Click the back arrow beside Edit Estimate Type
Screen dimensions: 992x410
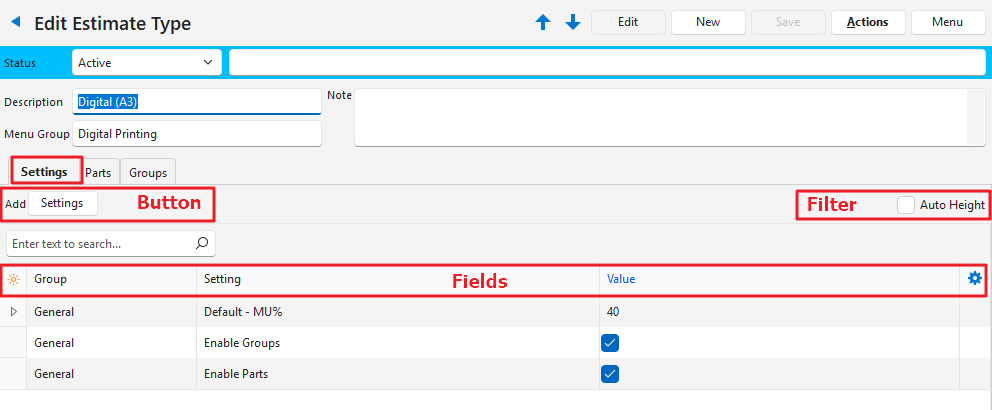[x=16, y=22]
